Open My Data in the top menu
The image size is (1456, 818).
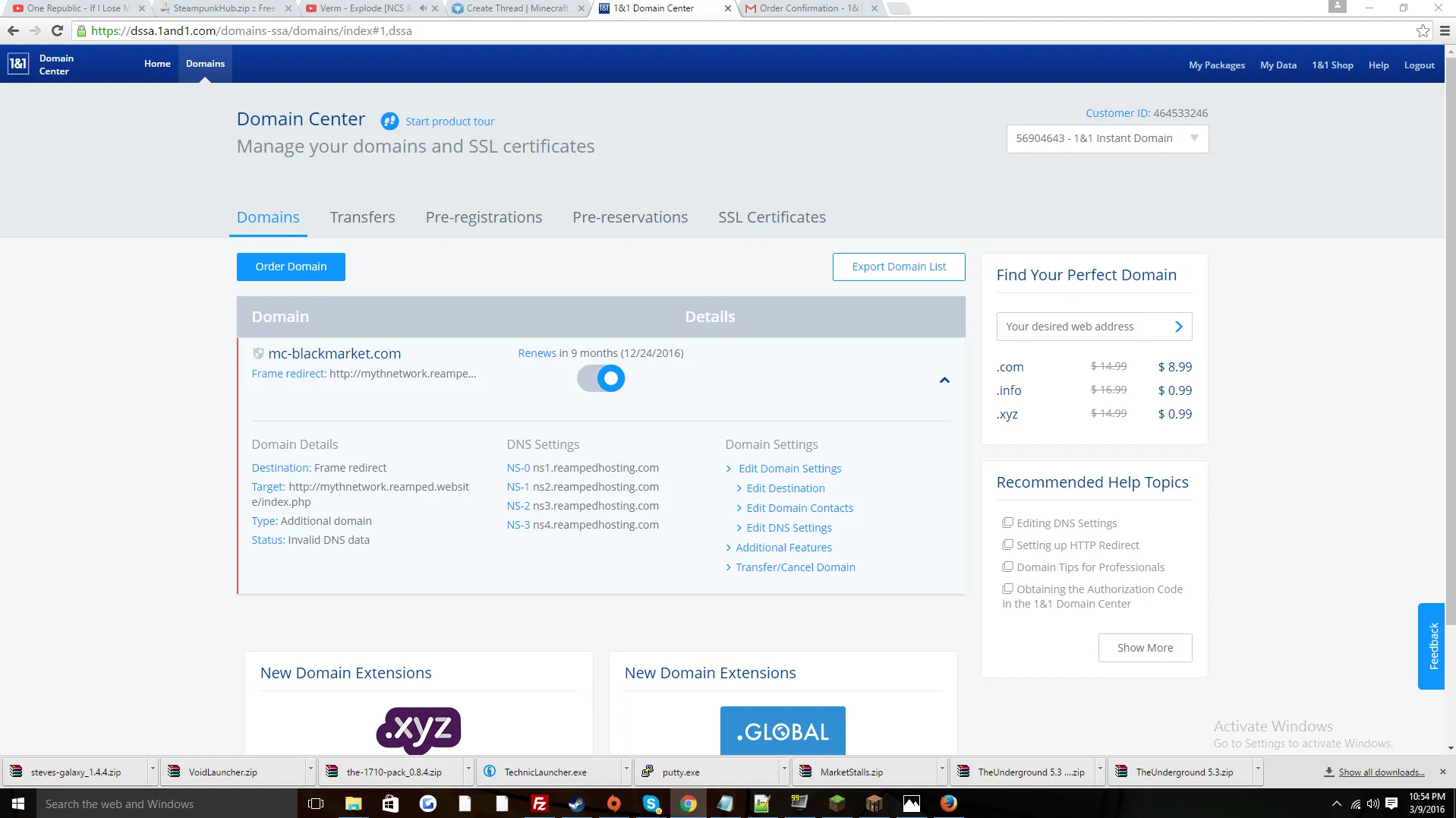pyautogui.click(x=1278, y=65)
